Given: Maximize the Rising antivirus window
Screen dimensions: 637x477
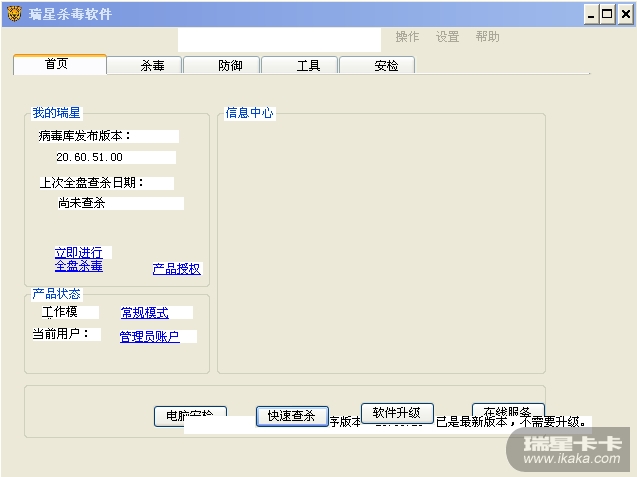Looking at the screenshot, I should (x=607, y=13).
